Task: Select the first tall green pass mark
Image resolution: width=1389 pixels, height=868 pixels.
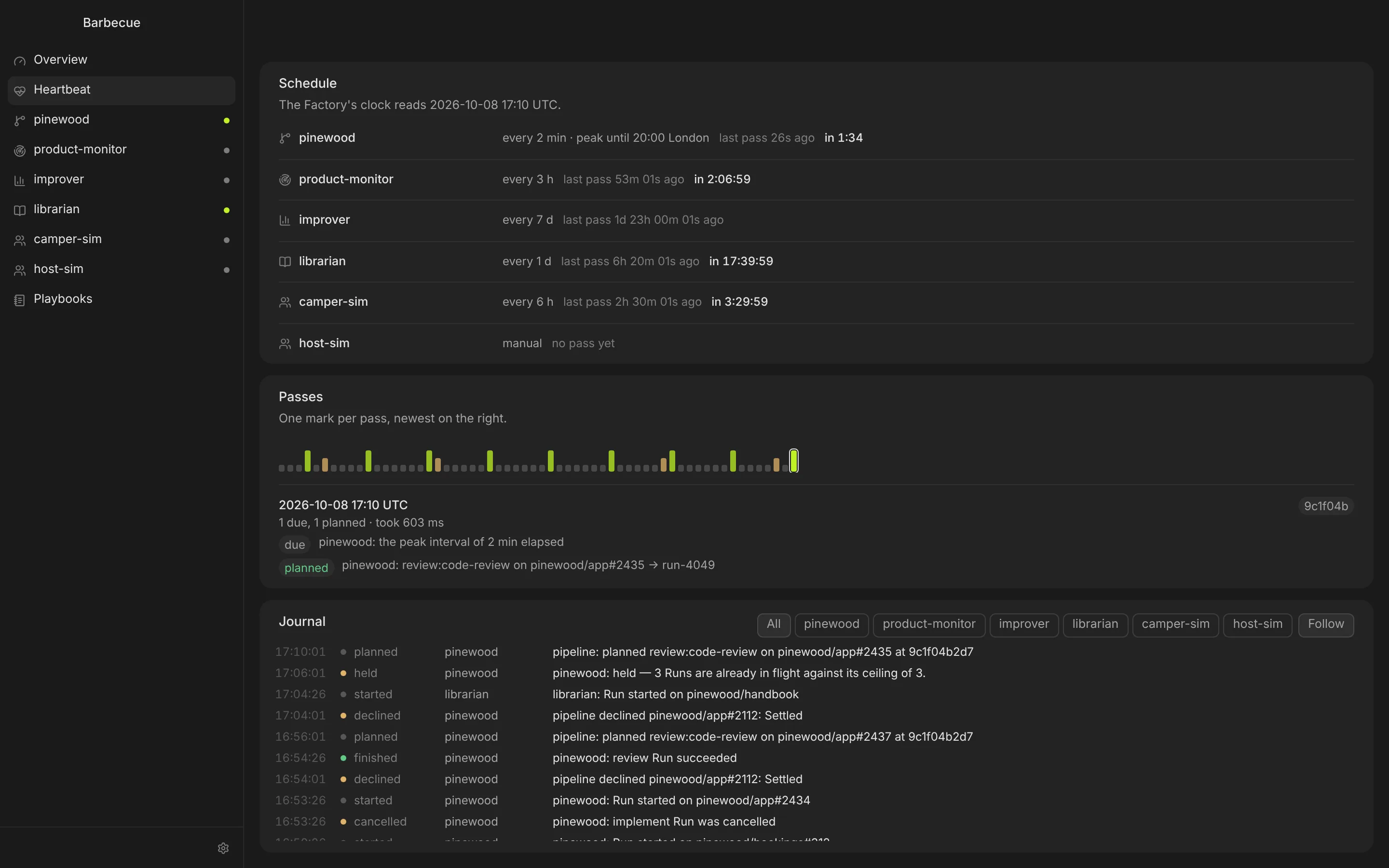Action: point(308,461)
